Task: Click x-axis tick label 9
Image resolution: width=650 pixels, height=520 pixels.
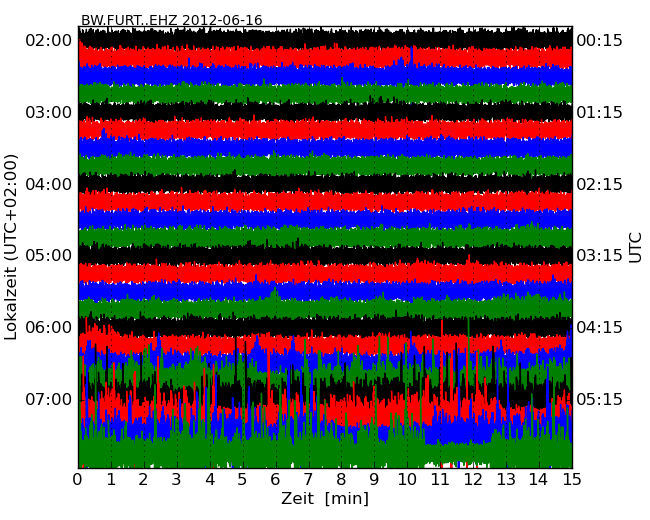Action: coord(374,479)
